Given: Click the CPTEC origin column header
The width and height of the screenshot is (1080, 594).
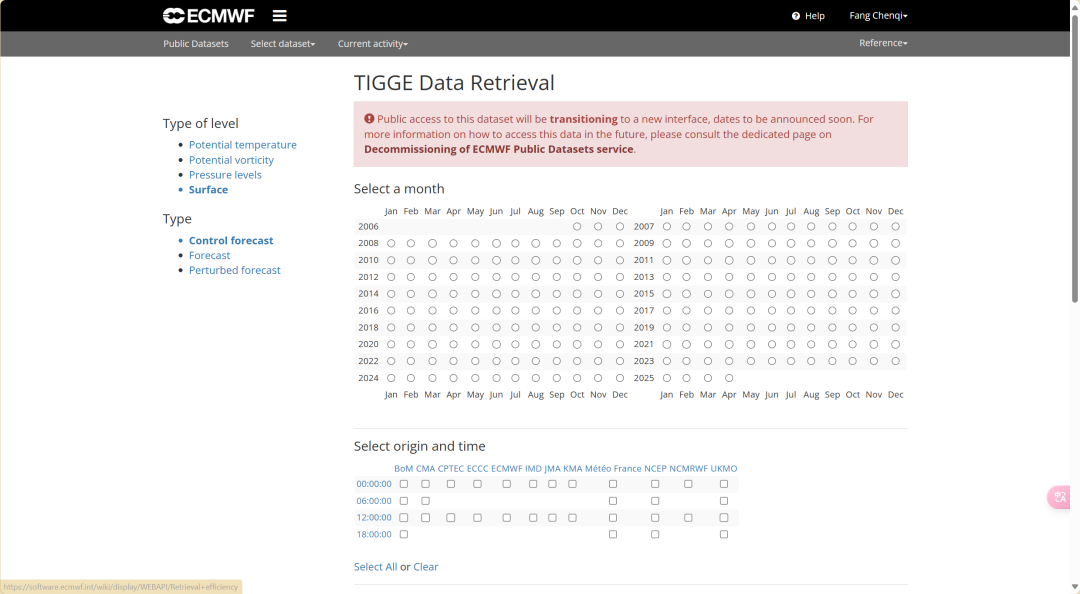Looking at the screenshot, I should tap(450, 469).
